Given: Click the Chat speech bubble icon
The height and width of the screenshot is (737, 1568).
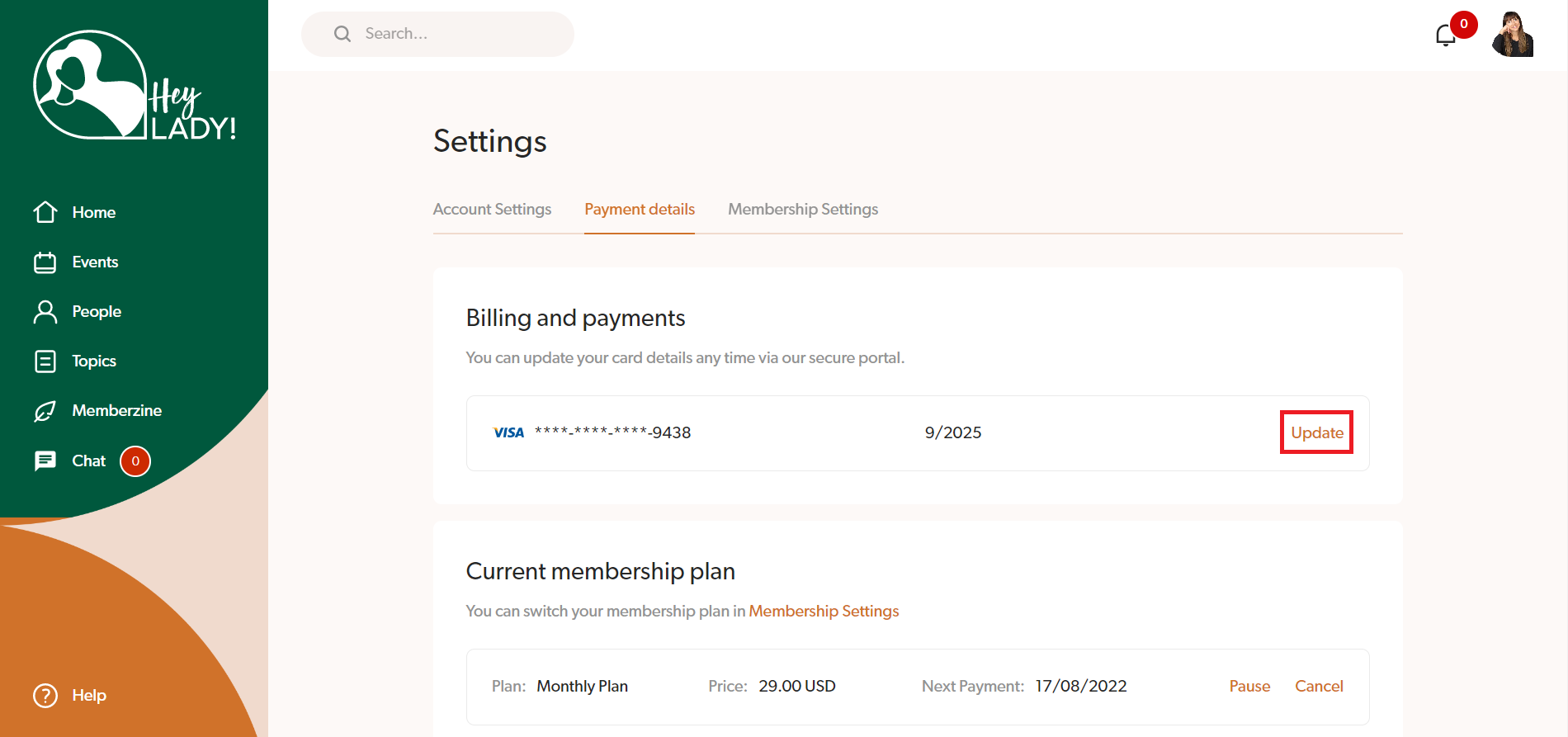Looking at the screenshot, I should (x=45, y=461).
